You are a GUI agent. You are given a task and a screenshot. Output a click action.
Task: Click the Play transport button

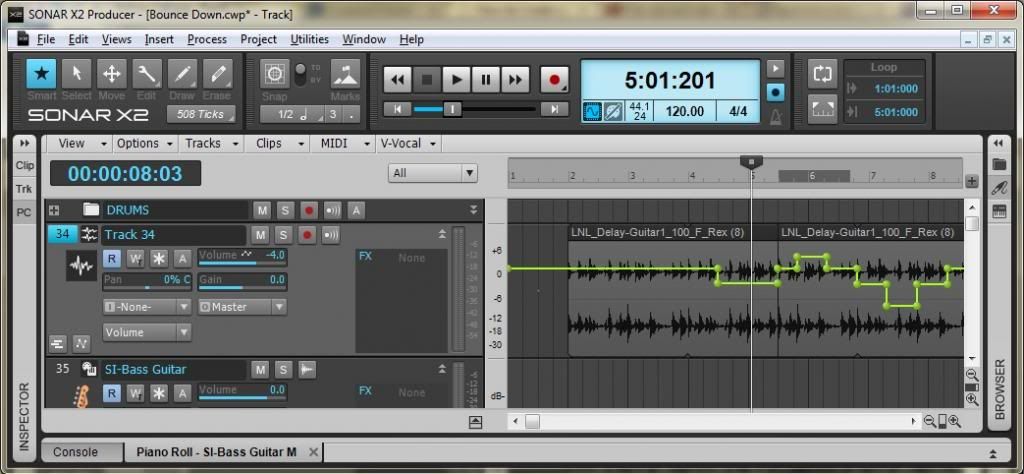456,79
